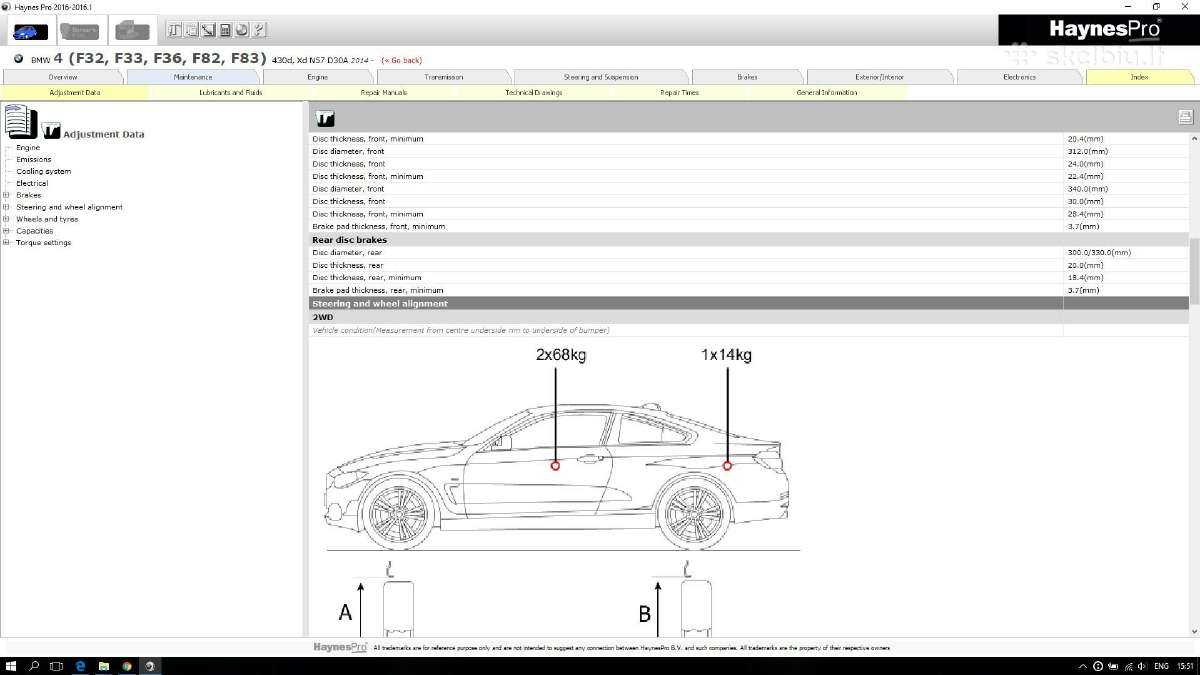Select the Repair Times sub-tab
This screenshot has width=1200, height=675.
pos(680,93)
